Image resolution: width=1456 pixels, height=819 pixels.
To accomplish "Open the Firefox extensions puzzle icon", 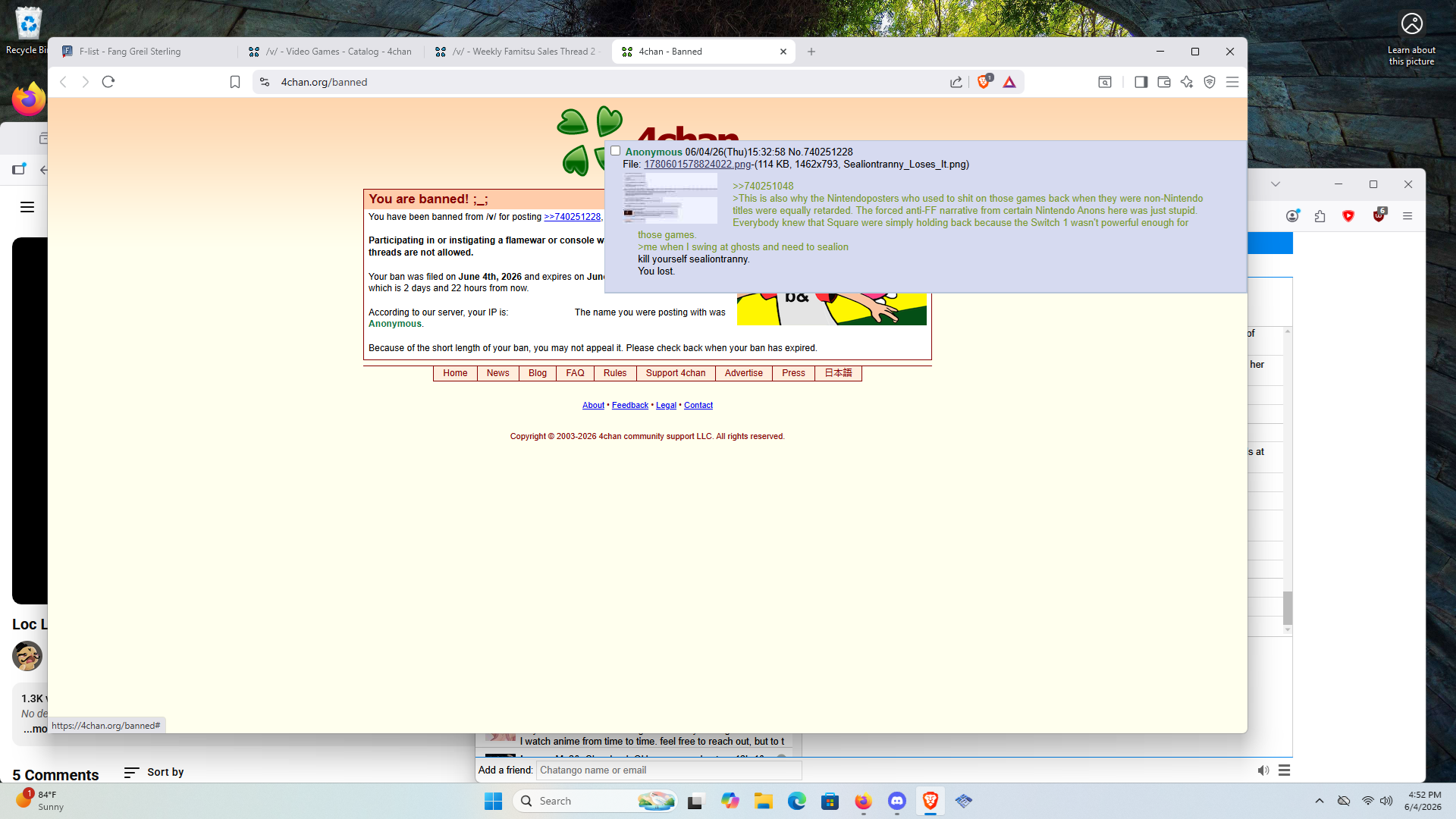I will coord(1320,216).
